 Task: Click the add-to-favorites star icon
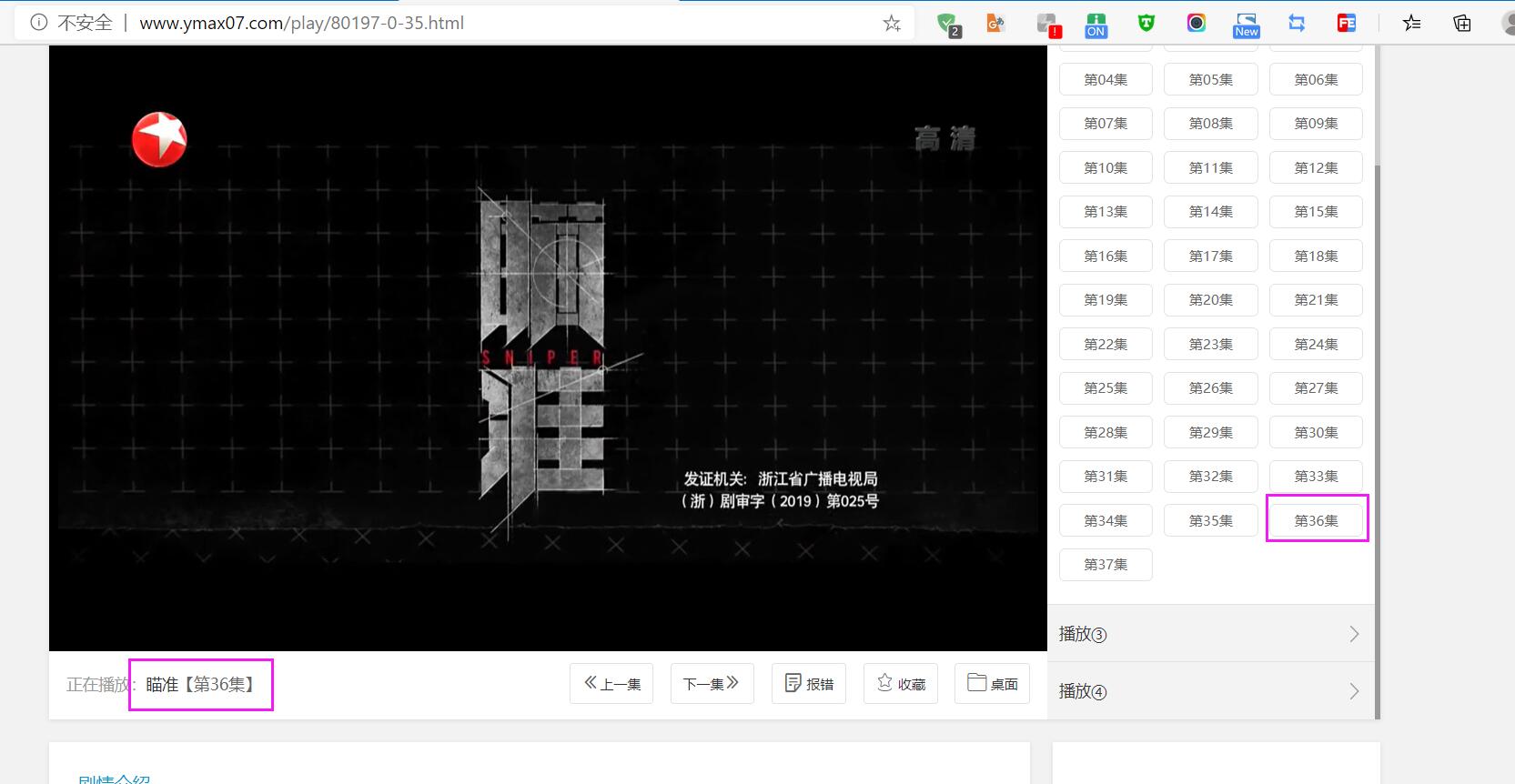pyautogui.click(x=892, y=24)
